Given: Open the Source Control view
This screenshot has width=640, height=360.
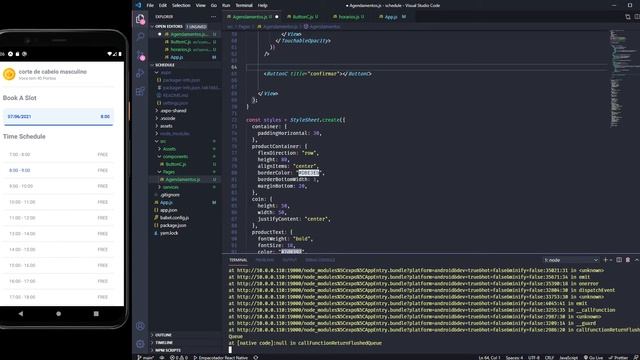Looking at the screenshot, I should [140, 55].
